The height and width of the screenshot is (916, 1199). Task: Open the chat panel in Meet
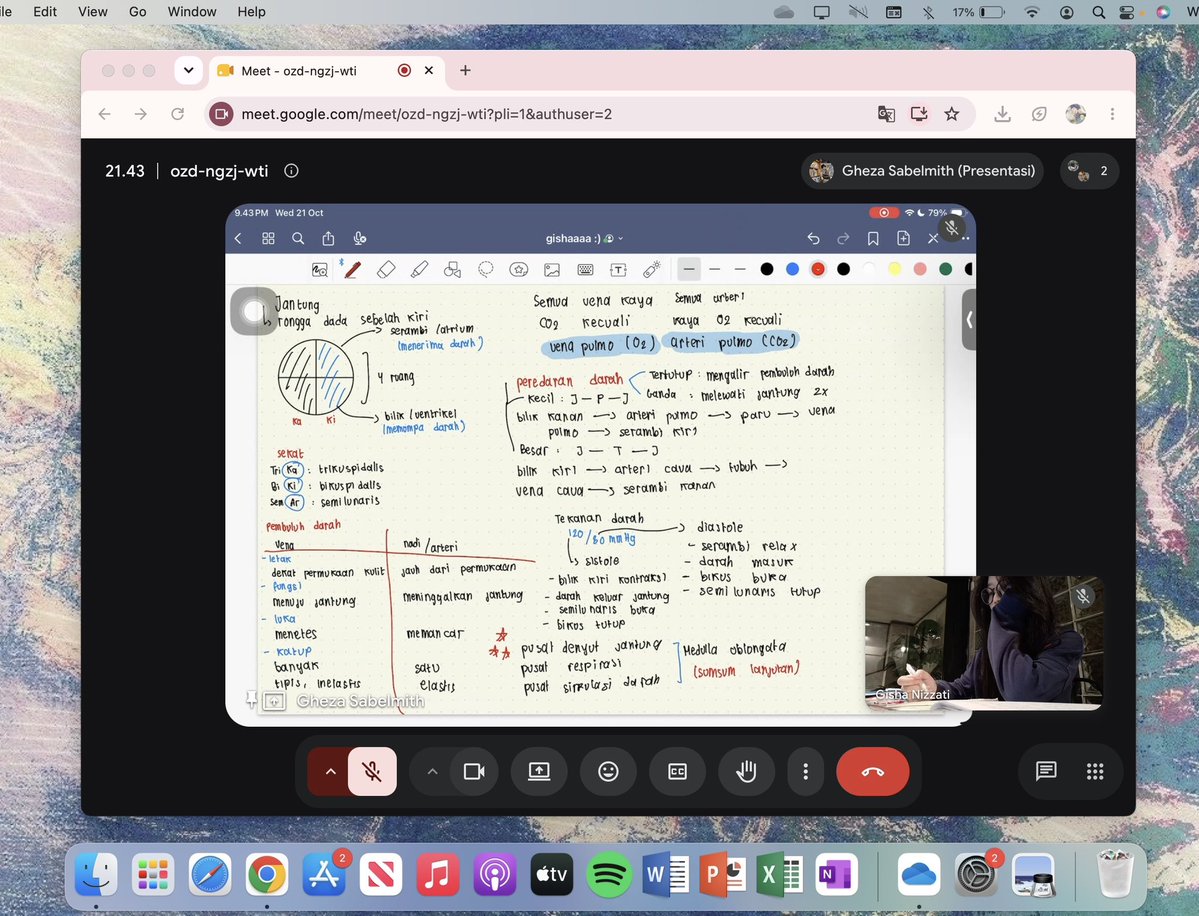[1046, 771]
